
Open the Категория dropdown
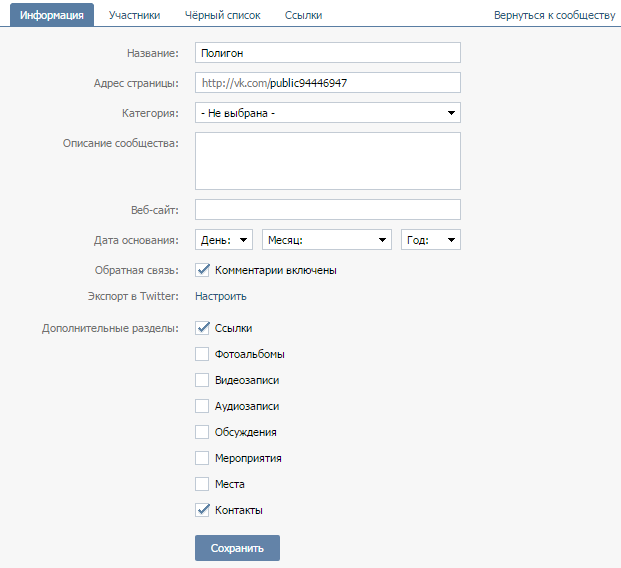(x=327, y=113)
